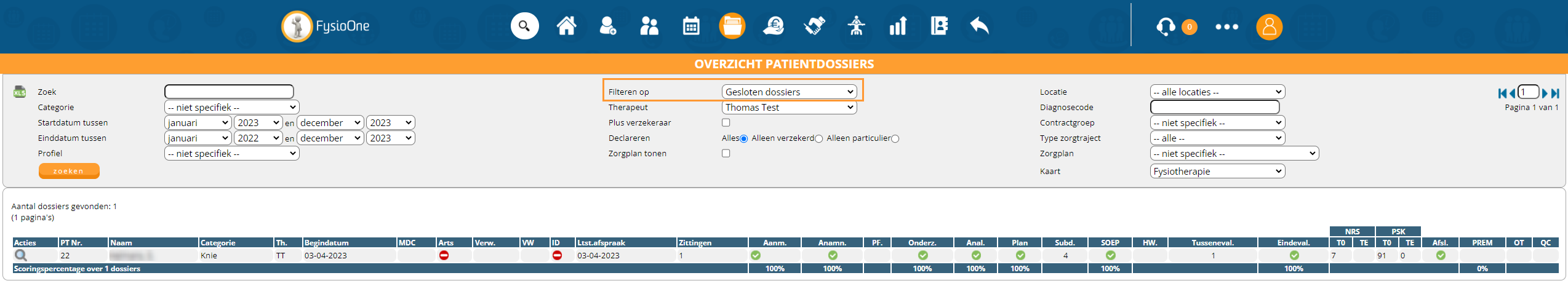Click the magnifier in the Acties column

[21, 256]
